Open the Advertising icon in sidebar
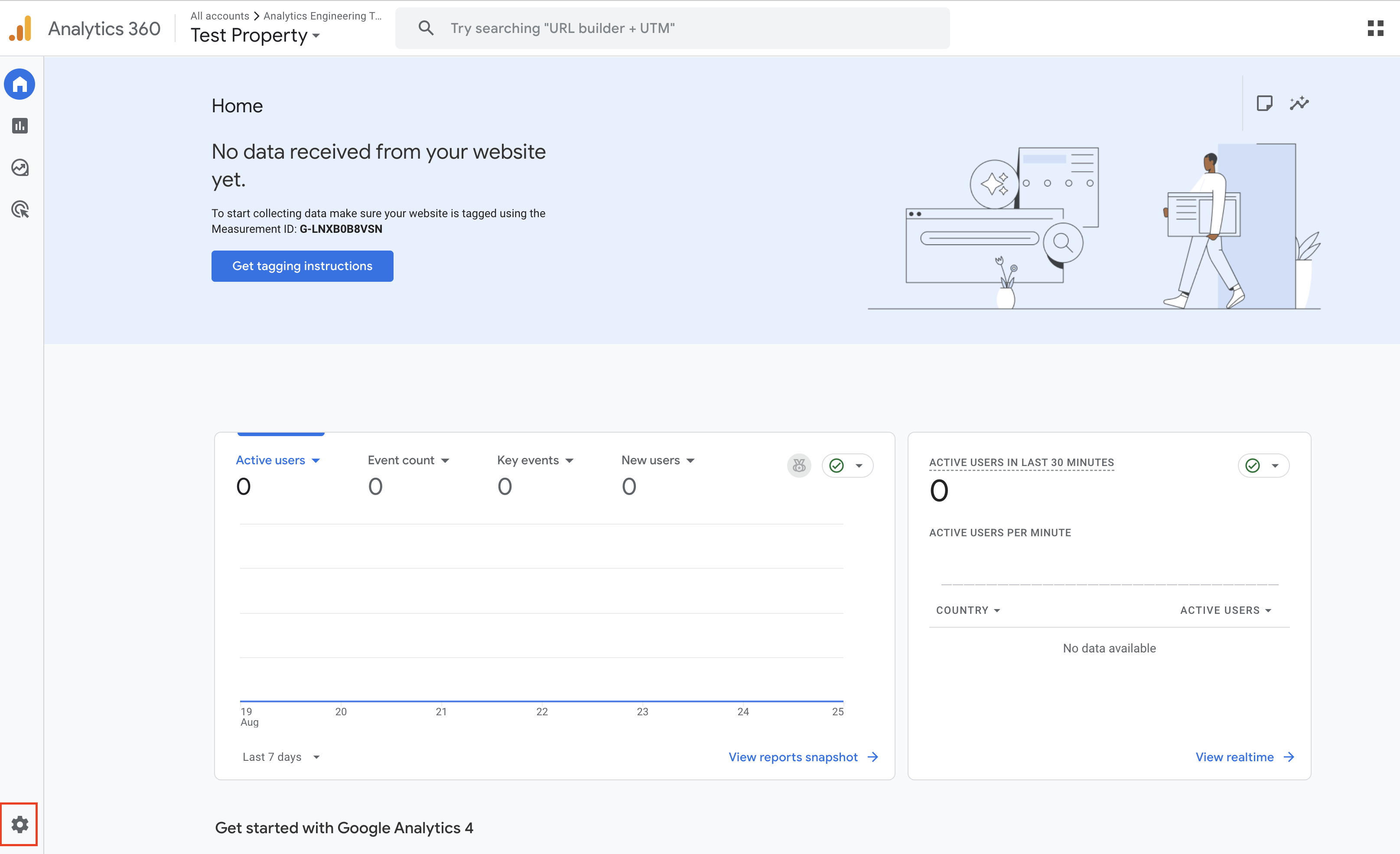1400x854 pixels. tap(20, 210)
